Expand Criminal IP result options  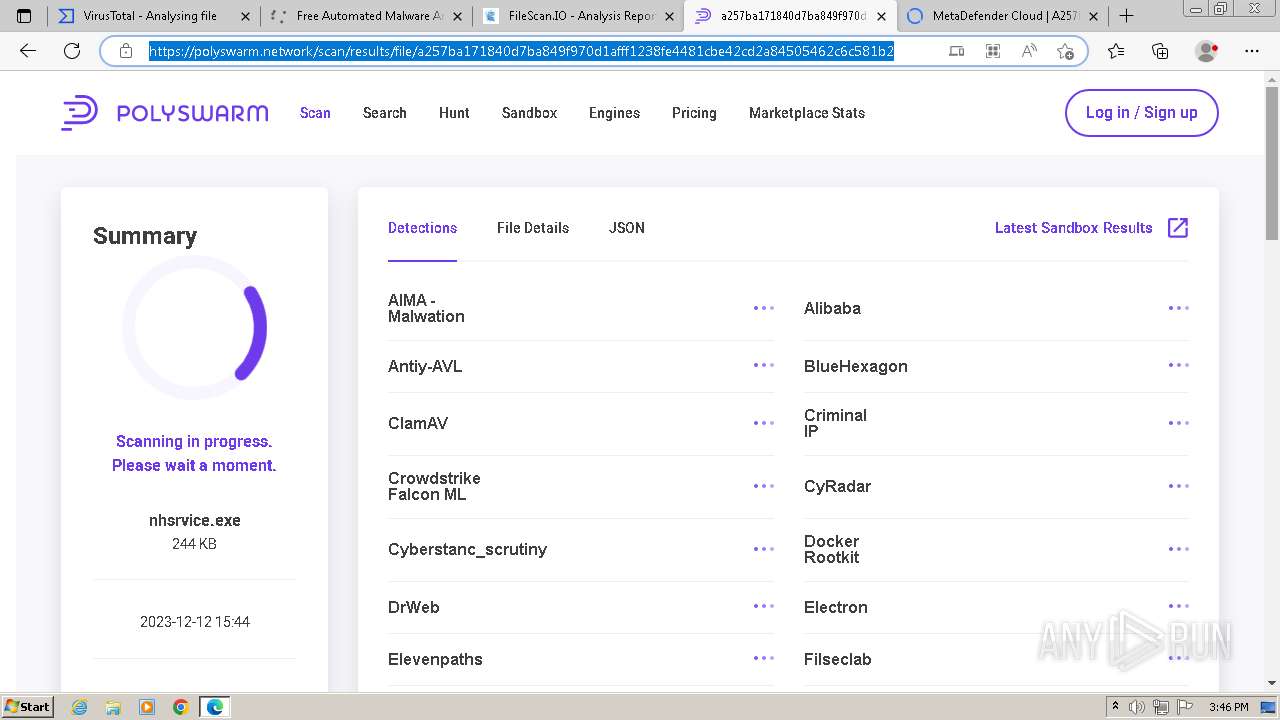1179,423
